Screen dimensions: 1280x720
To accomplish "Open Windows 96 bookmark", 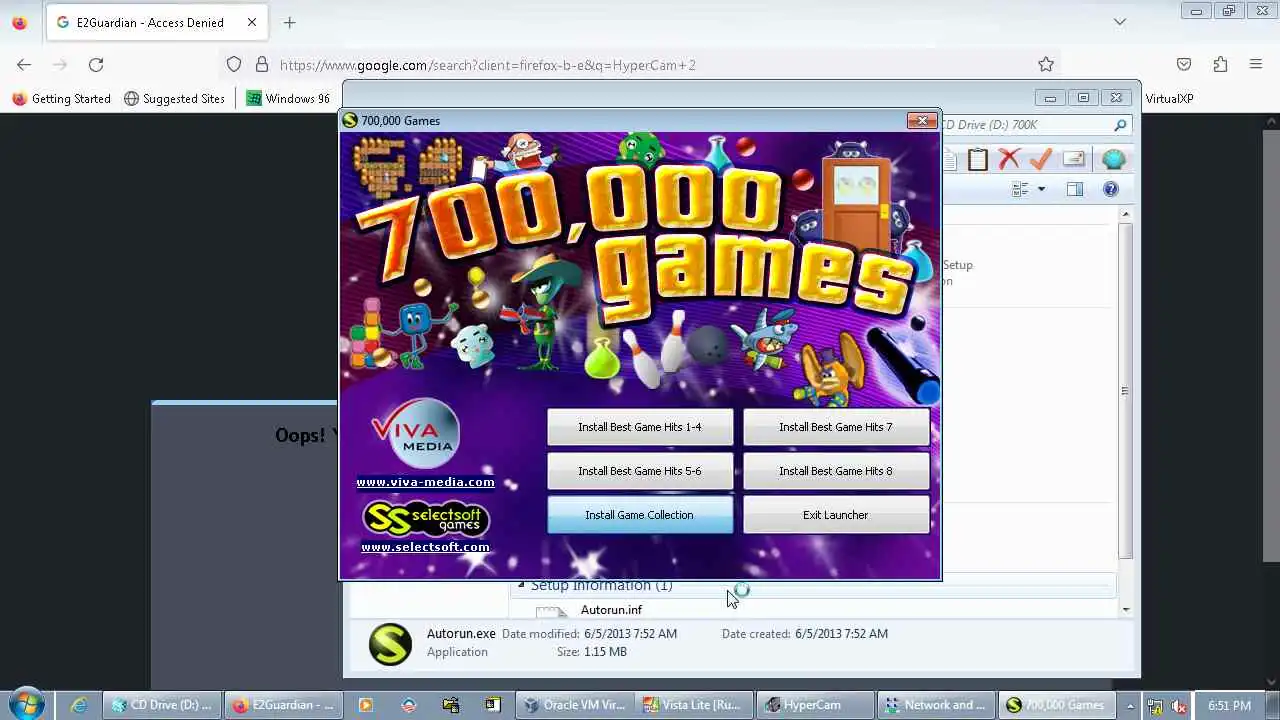I will click(x=288, y=99).
